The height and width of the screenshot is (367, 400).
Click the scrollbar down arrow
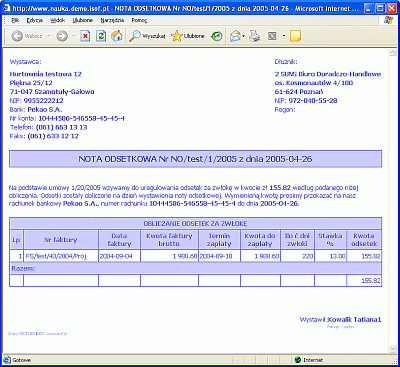coord(393,349)
